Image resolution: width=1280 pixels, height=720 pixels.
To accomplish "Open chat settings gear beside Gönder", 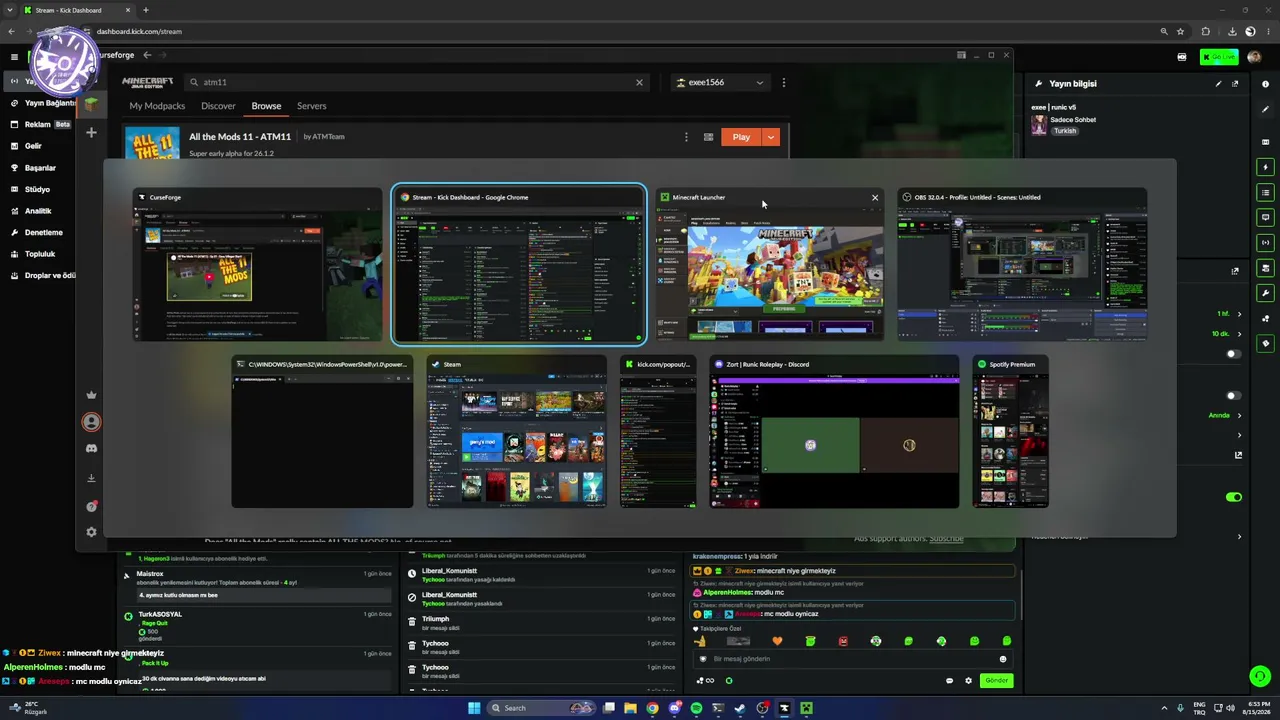I will (968, 681).
